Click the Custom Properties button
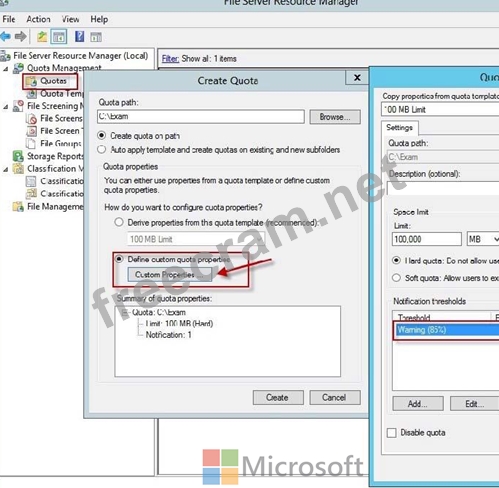499x488 pixels. pyautogui.click(x=169, y=275)
